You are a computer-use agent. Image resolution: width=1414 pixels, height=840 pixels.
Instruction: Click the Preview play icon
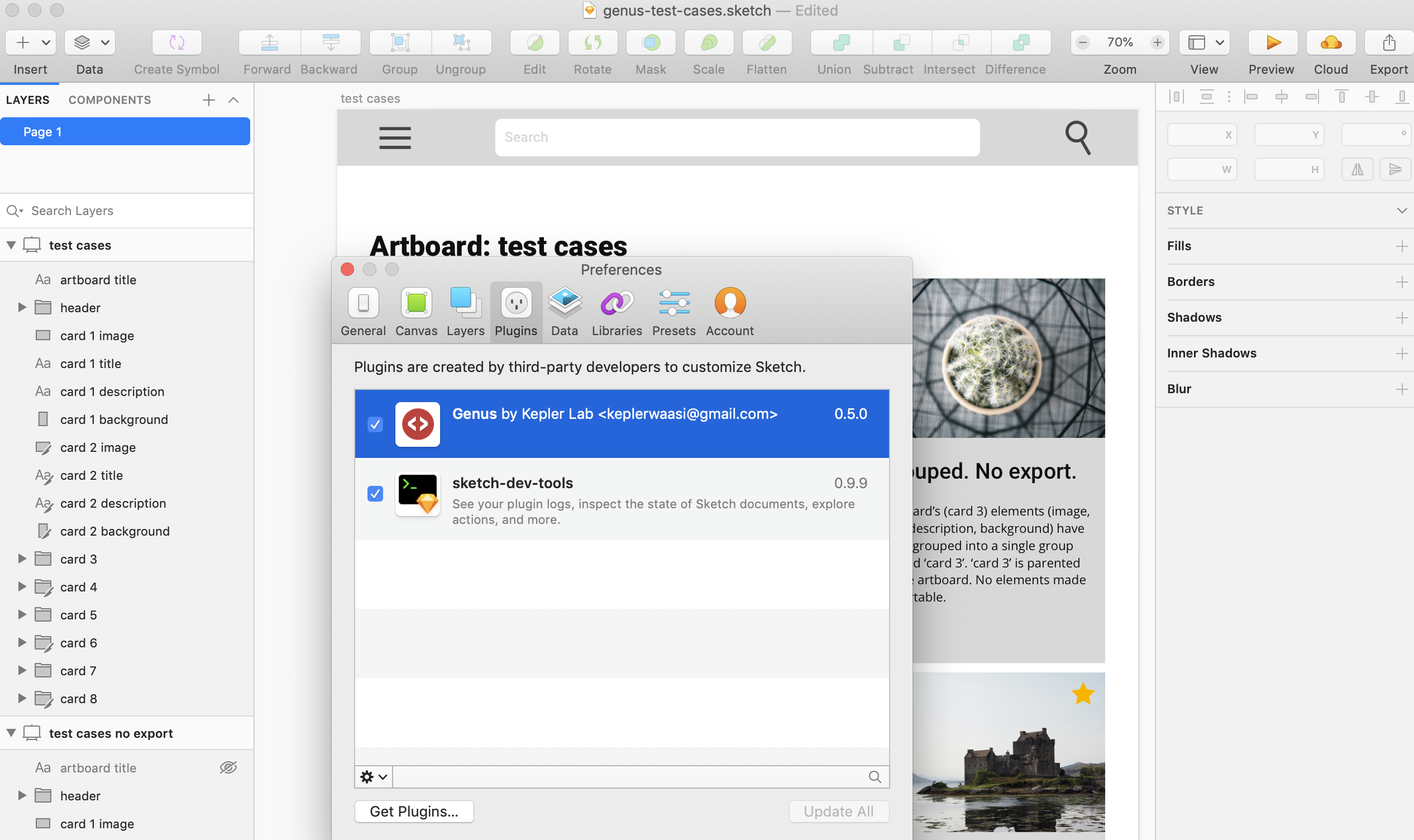point(1273,42)
